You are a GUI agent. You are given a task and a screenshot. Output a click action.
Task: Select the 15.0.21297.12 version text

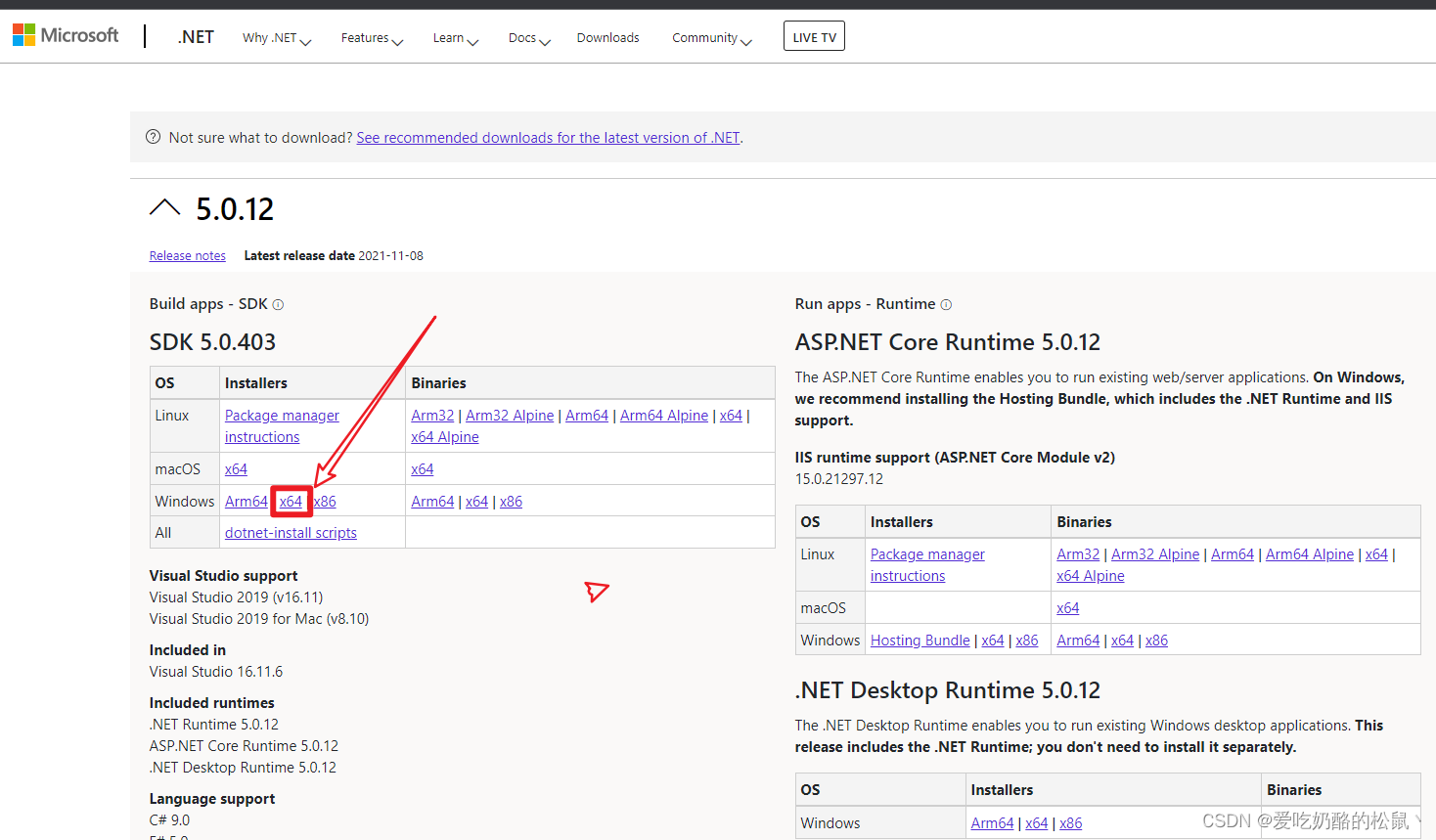click(x=839, y=479)
